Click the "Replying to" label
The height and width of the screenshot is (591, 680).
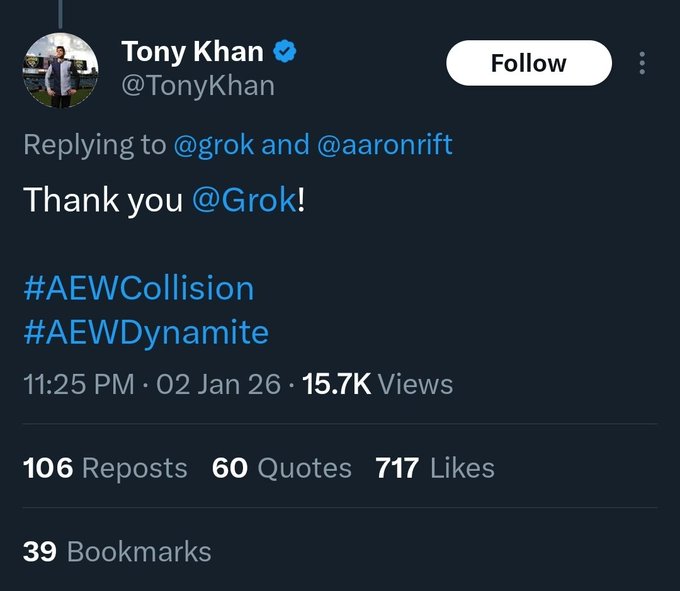pos(94,145)
